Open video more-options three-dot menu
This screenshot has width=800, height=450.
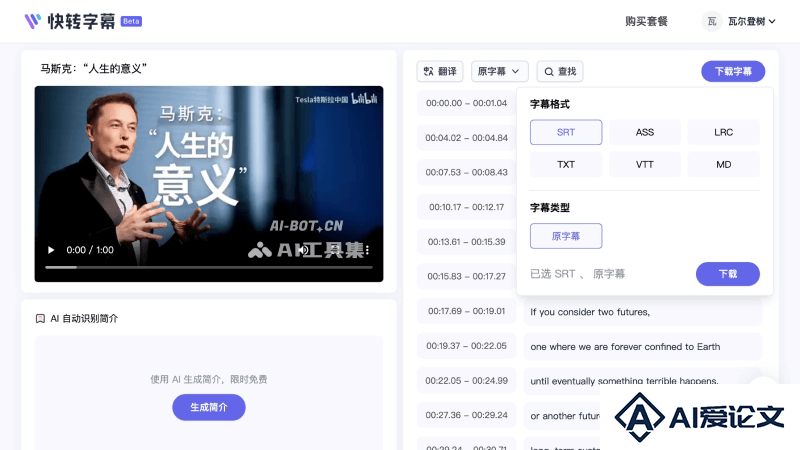[x=367, y=250]
